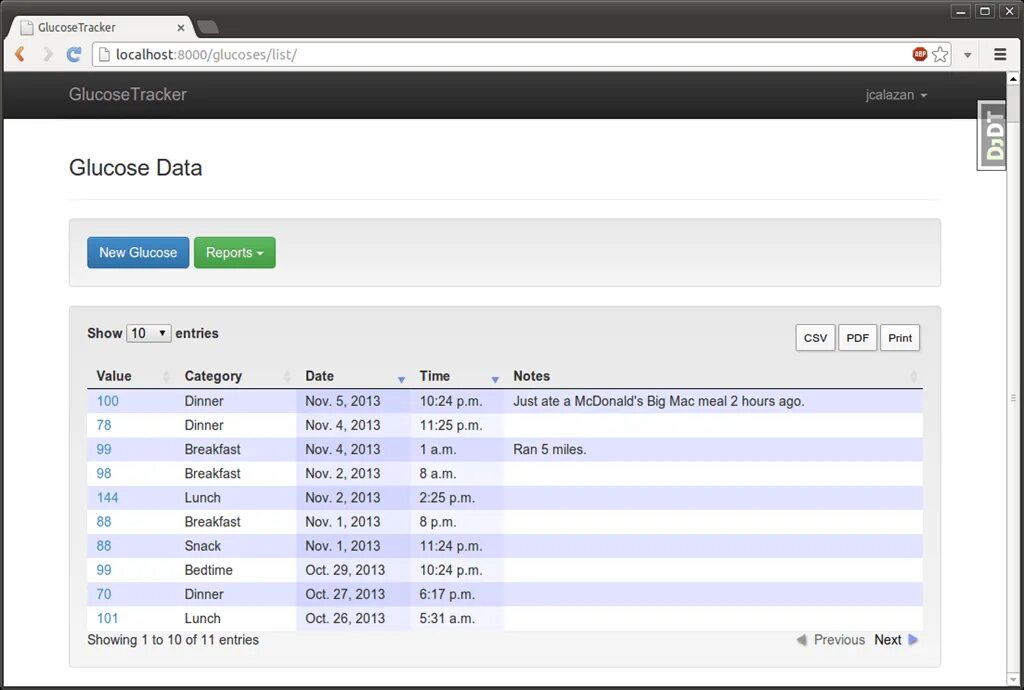Screen dimensions: 1024x690
Task: Expand the Reports dropdown button
Action: [x=234, y=253]
